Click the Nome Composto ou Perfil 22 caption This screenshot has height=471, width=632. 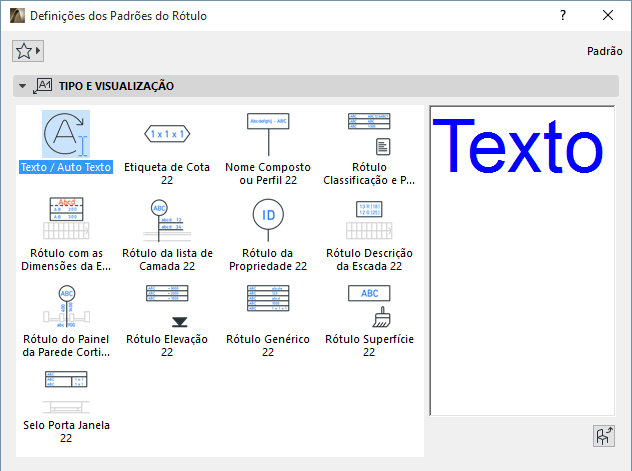pos(268,174)
